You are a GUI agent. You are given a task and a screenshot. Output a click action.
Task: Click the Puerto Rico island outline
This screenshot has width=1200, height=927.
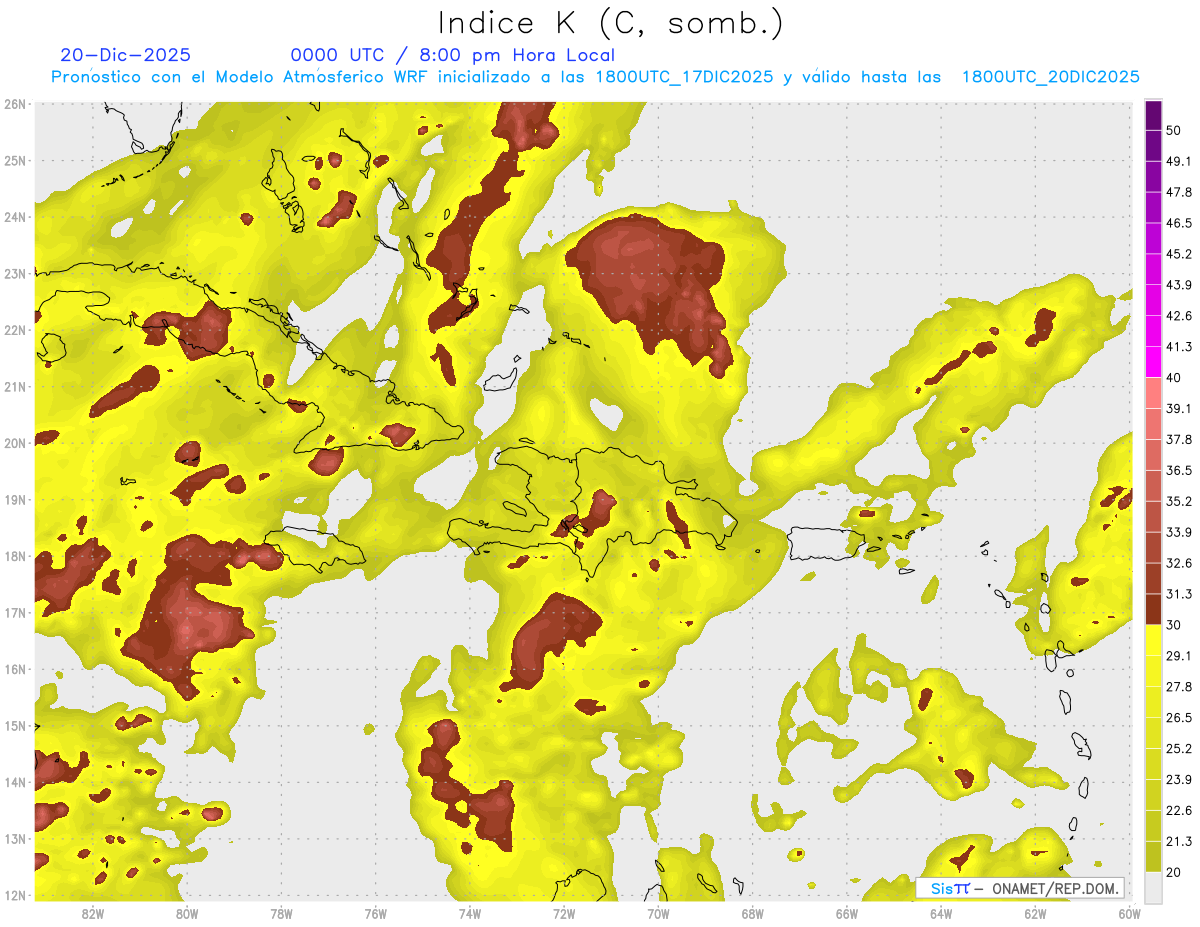[825, 543]
